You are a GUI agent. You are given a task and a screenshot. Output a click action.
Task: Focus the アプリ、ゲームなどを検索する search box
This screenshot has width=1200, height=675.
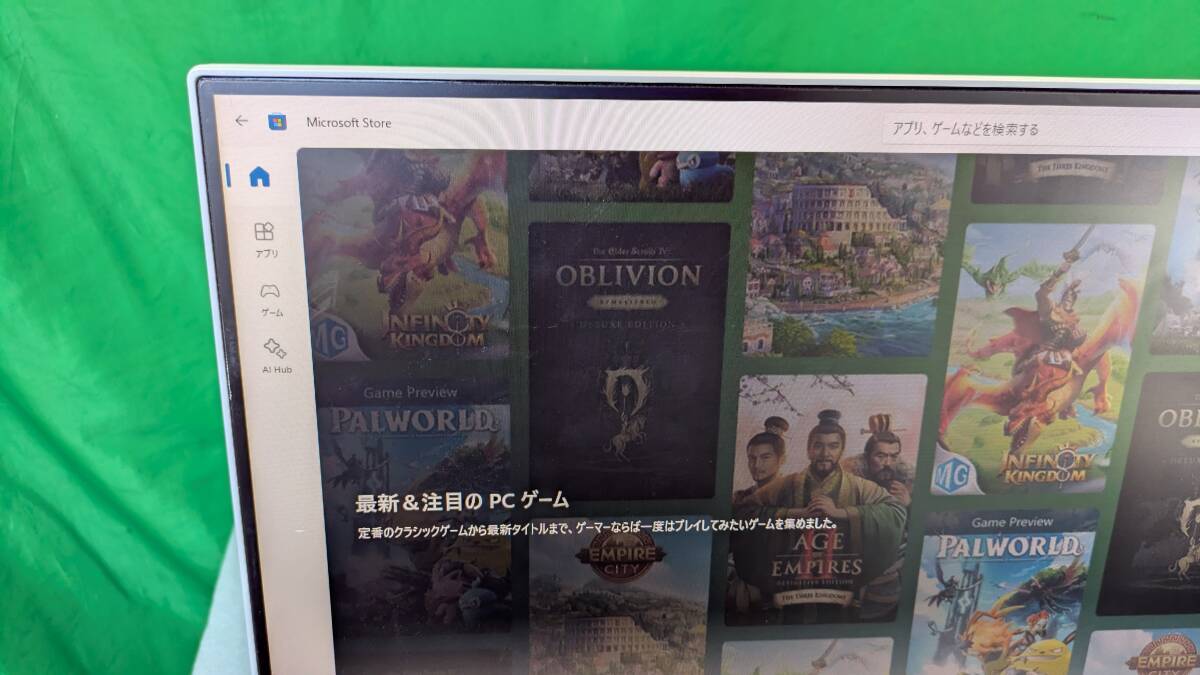(1040, 129)
